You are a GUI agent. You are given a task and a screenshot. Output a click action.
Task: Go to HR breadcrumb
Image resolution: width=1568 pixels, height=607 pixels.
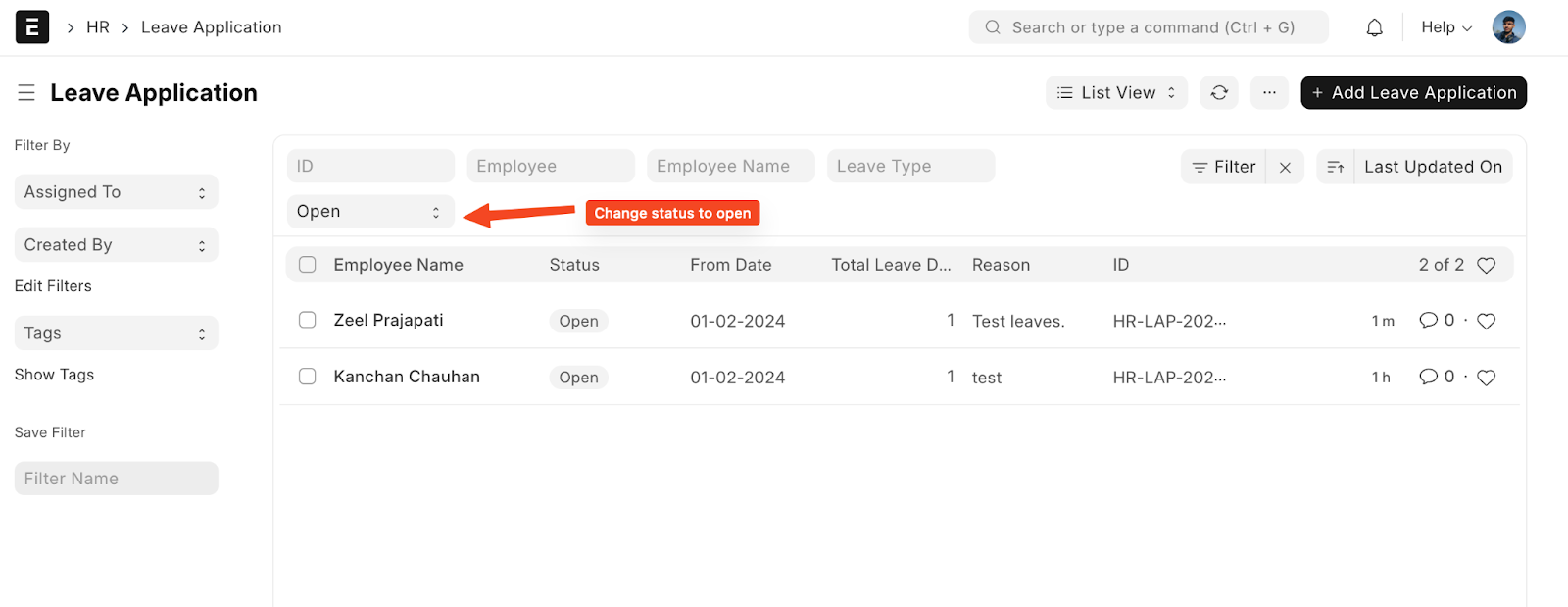pyautogui.click(x=98, y=27)
